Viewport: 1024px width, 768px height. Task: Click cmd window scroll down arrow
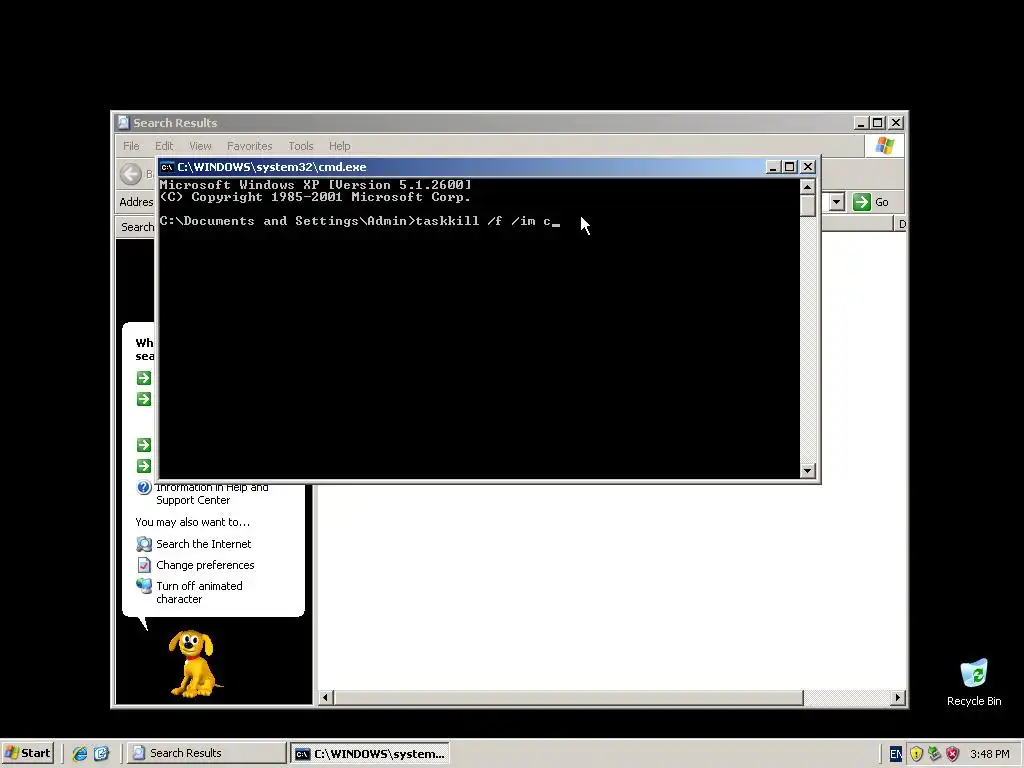point(807,470)
